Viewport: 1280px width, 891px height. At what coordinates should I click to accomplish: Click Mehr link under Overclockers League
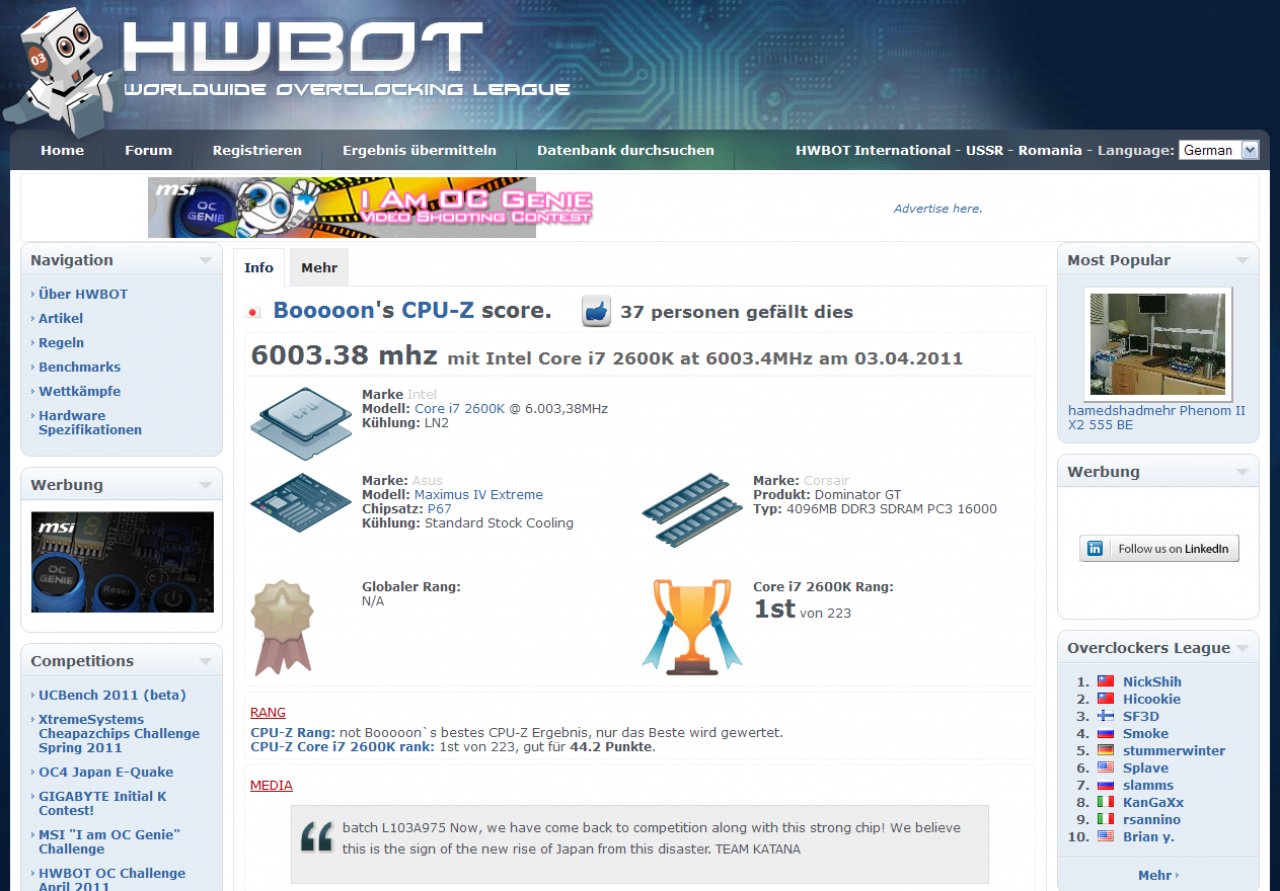point(1158,875)
